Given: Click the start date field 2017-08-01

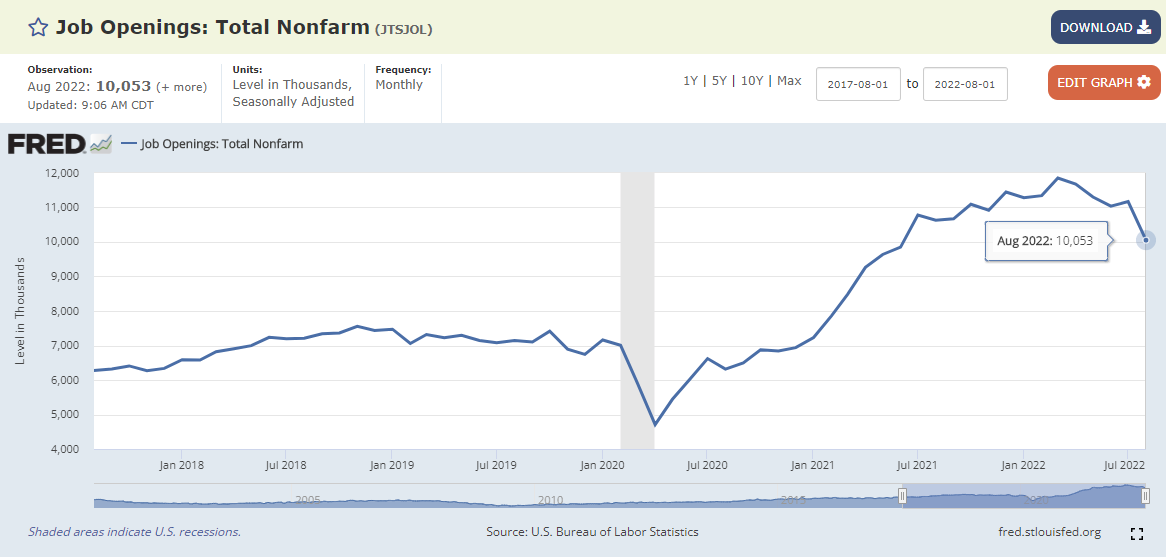Looking at the screenshot, I should (x=858, y=84).
